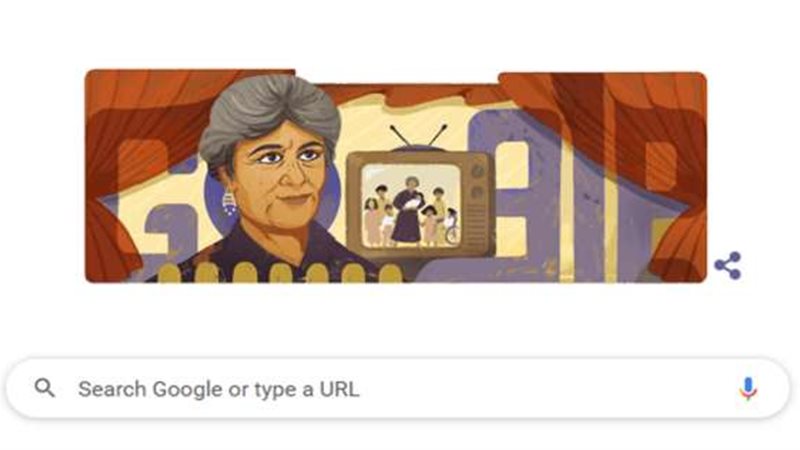Click the placeholder text 'Search Google or type a URL'
Image resolution: width=800 pixels, height=450 pixels.
click(x=219, y=389)
